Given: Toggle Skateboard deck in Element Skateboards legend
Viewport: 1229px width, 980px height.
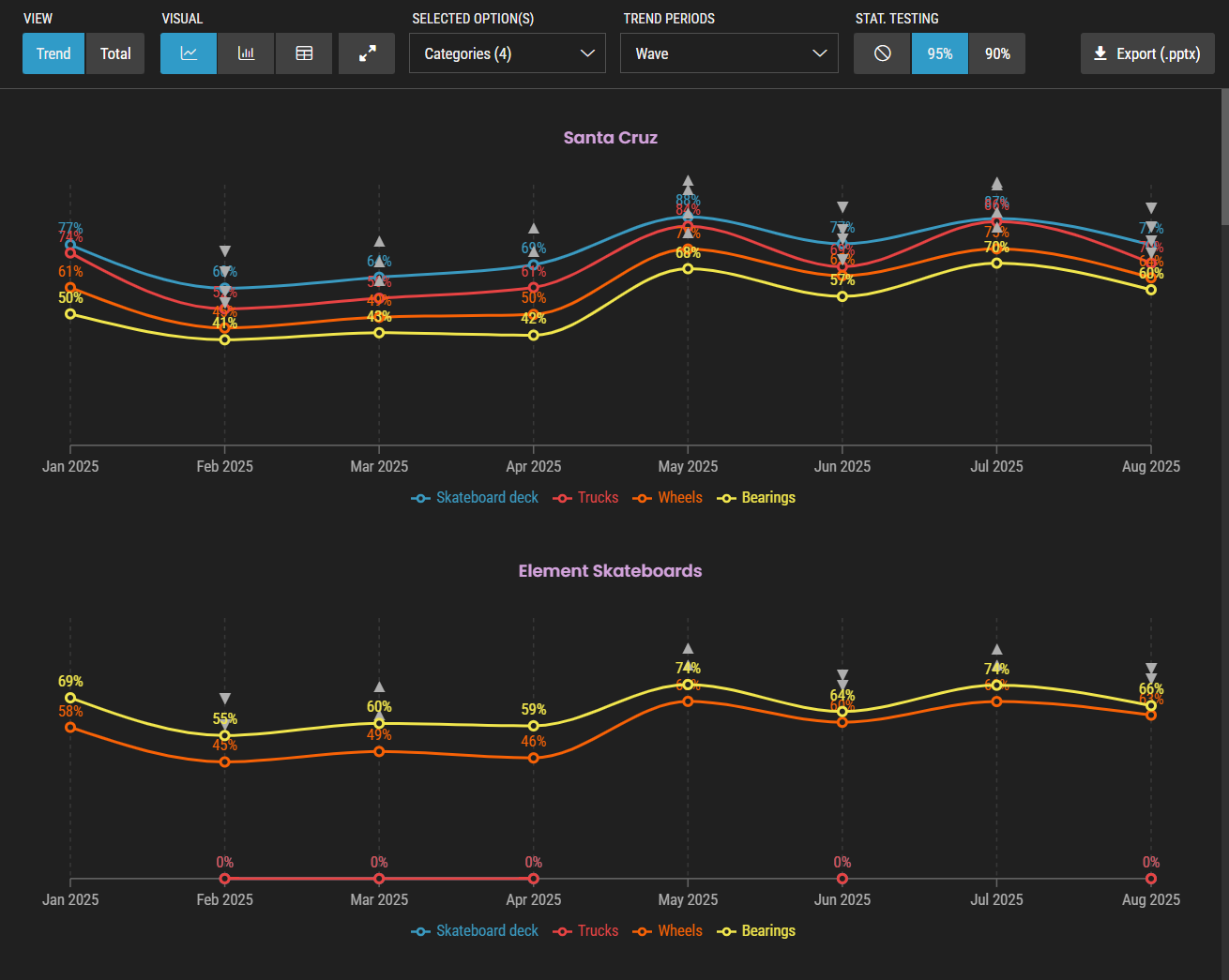Looking at the screenshot, I should coord(475,931).
